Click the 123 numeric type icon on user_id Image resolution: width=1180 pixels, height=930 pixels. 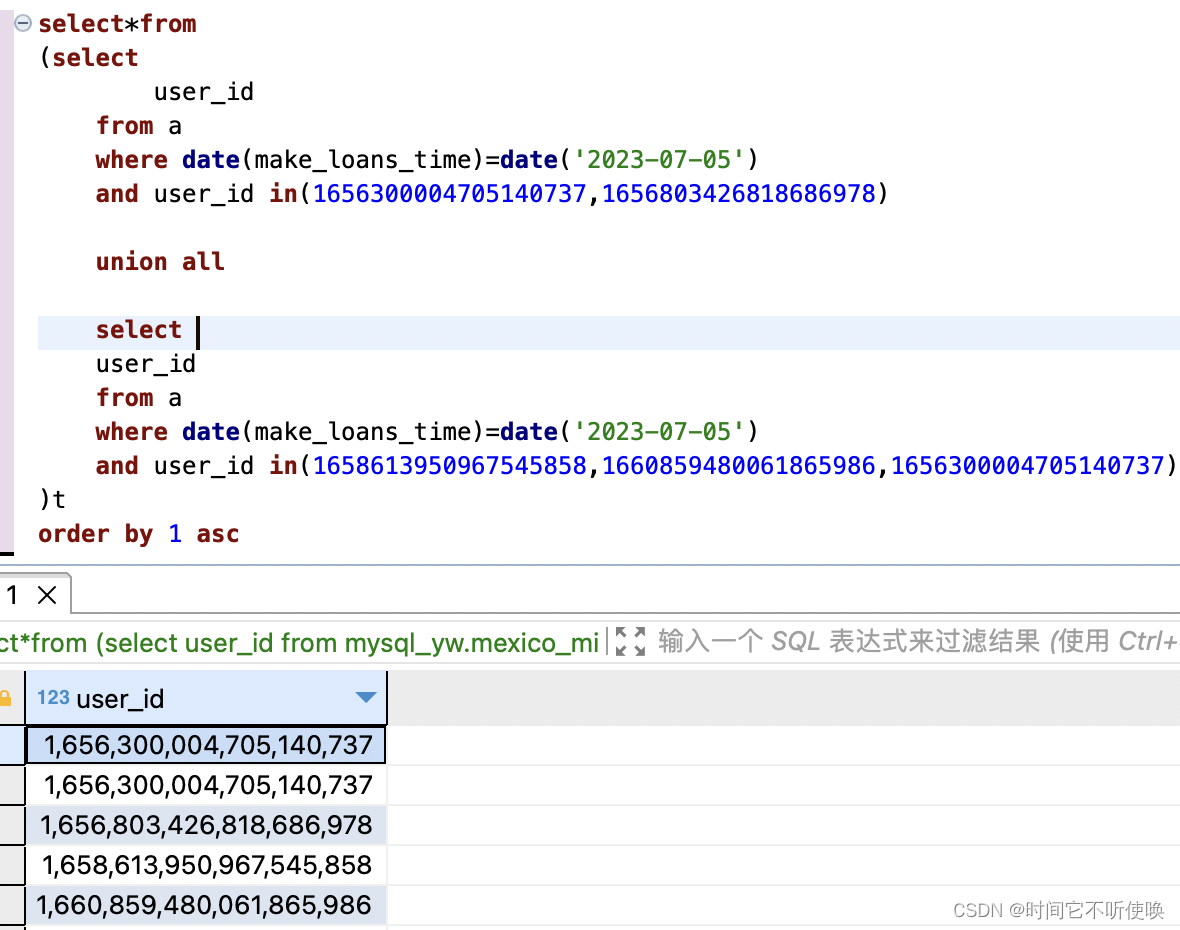coord(52,698)
